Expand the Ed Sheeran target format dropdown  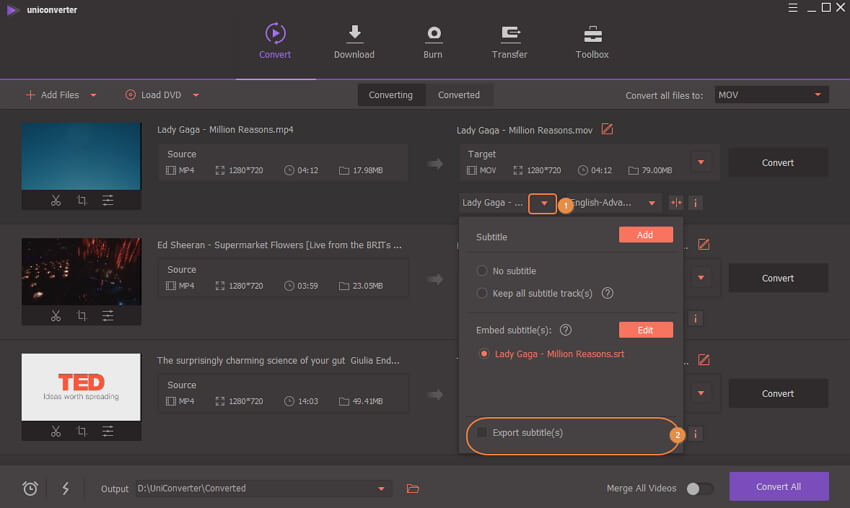(x=701, y=278)
